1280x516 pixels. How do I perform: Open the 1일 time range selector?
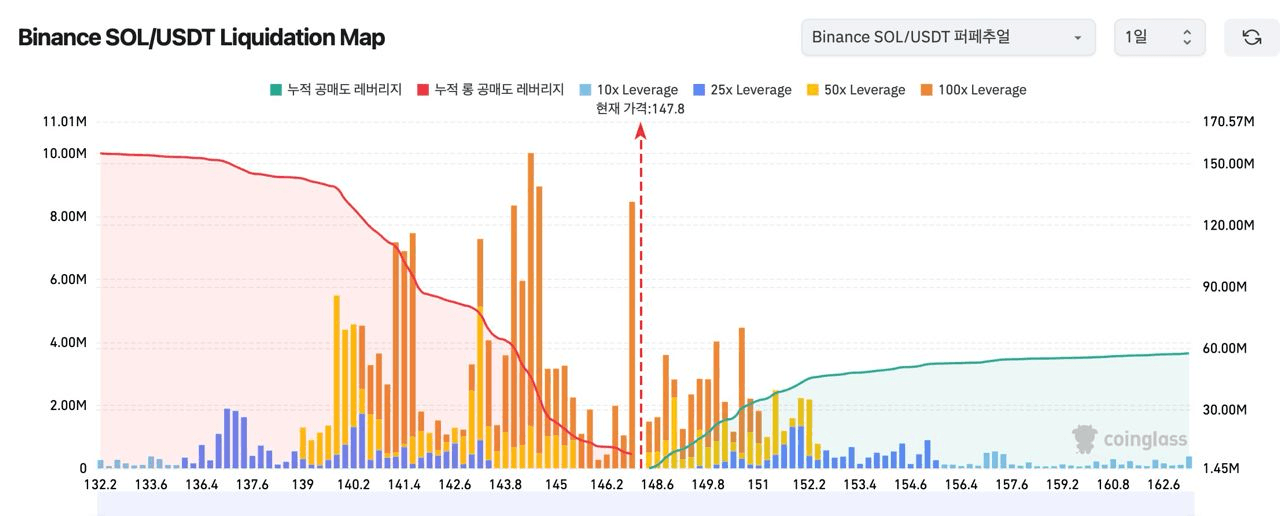(1159, 37)
